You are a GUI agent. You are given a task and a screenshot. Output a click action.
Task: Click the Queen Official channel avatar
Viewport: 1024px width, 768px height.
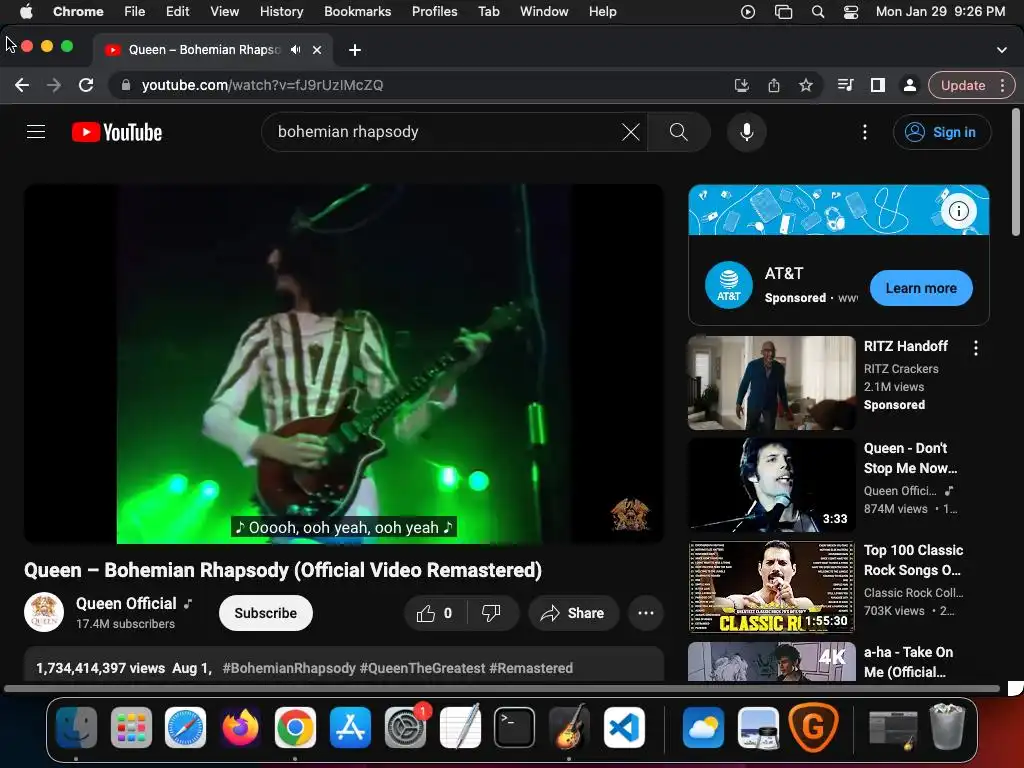(44, 613)
